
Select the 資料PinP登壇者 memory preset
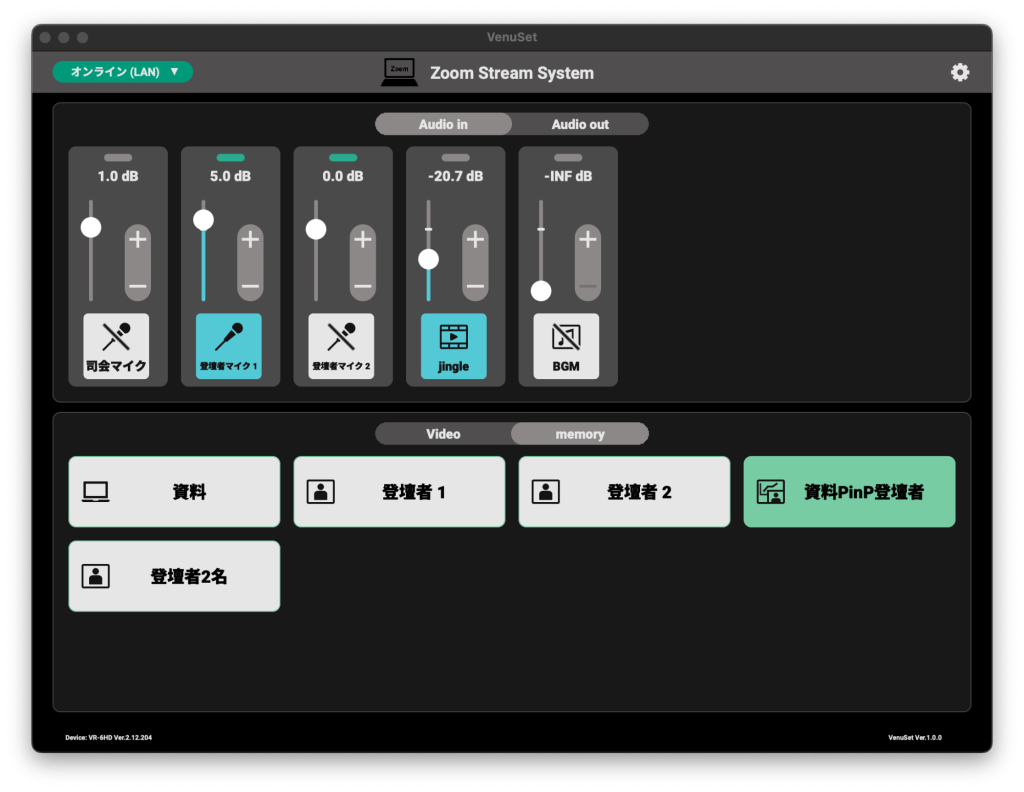(849, 492)
